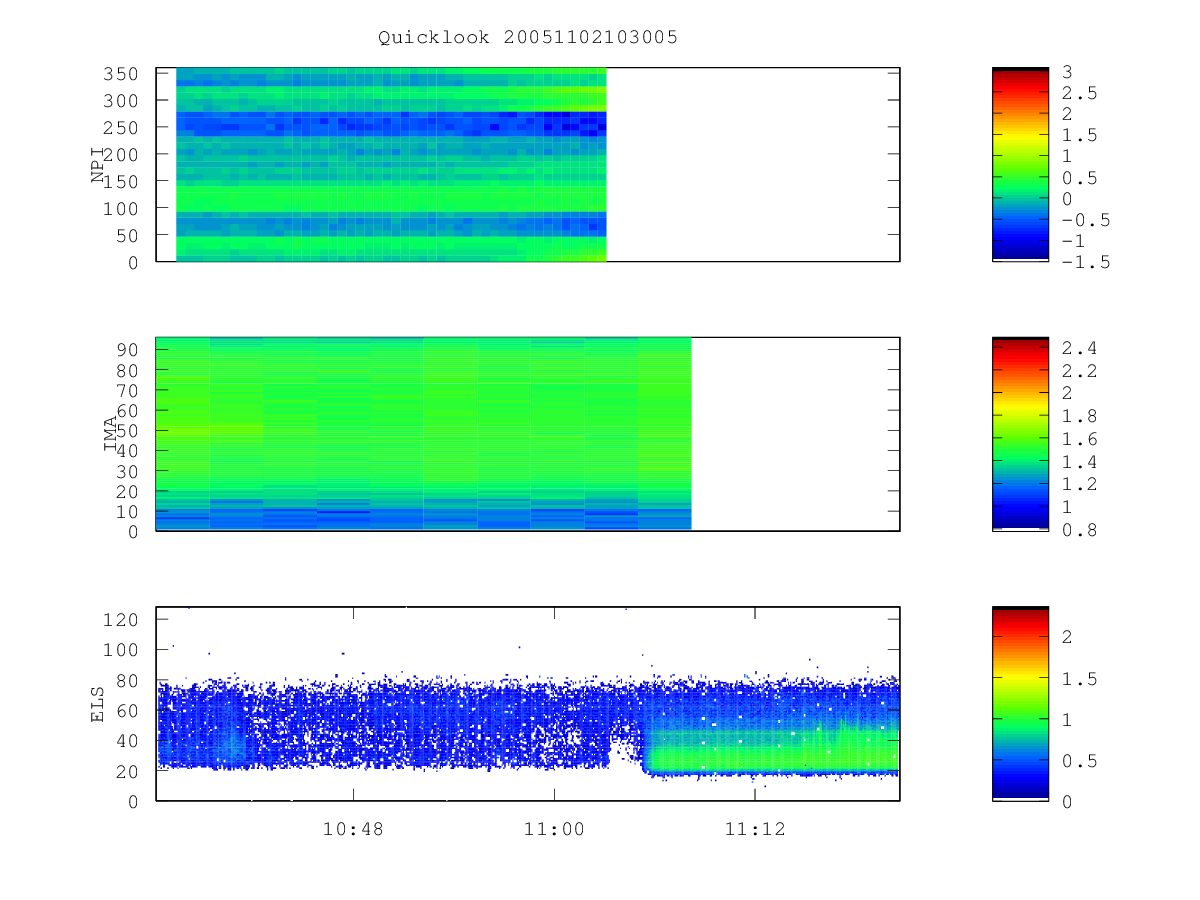Click the 1.2 label on IMA colorbar
Viewport: 1200px width, 900px height.
pyautogui.click(x=1079, y=485)
